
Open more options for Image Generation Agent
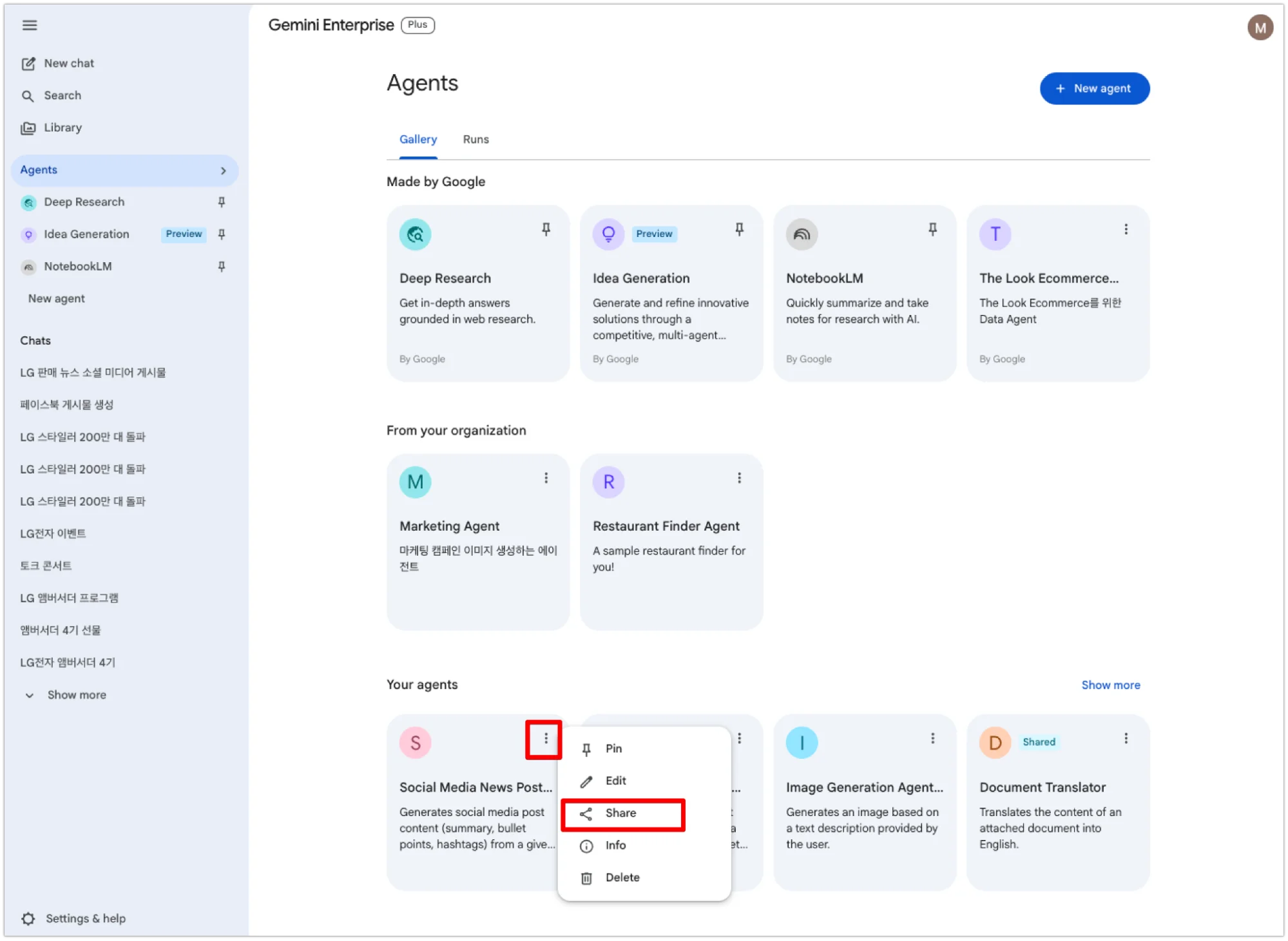(932, 739)
